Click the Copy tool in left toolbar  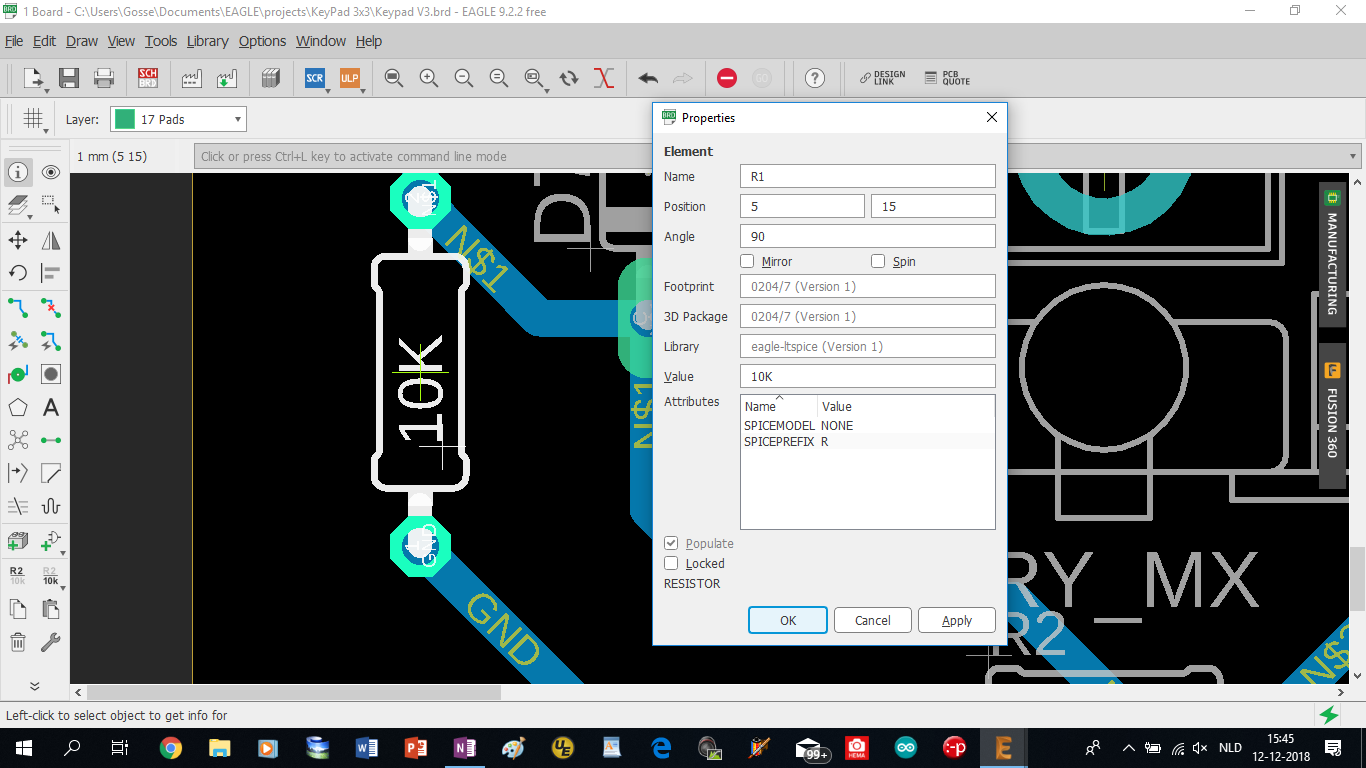pos(18,609)
